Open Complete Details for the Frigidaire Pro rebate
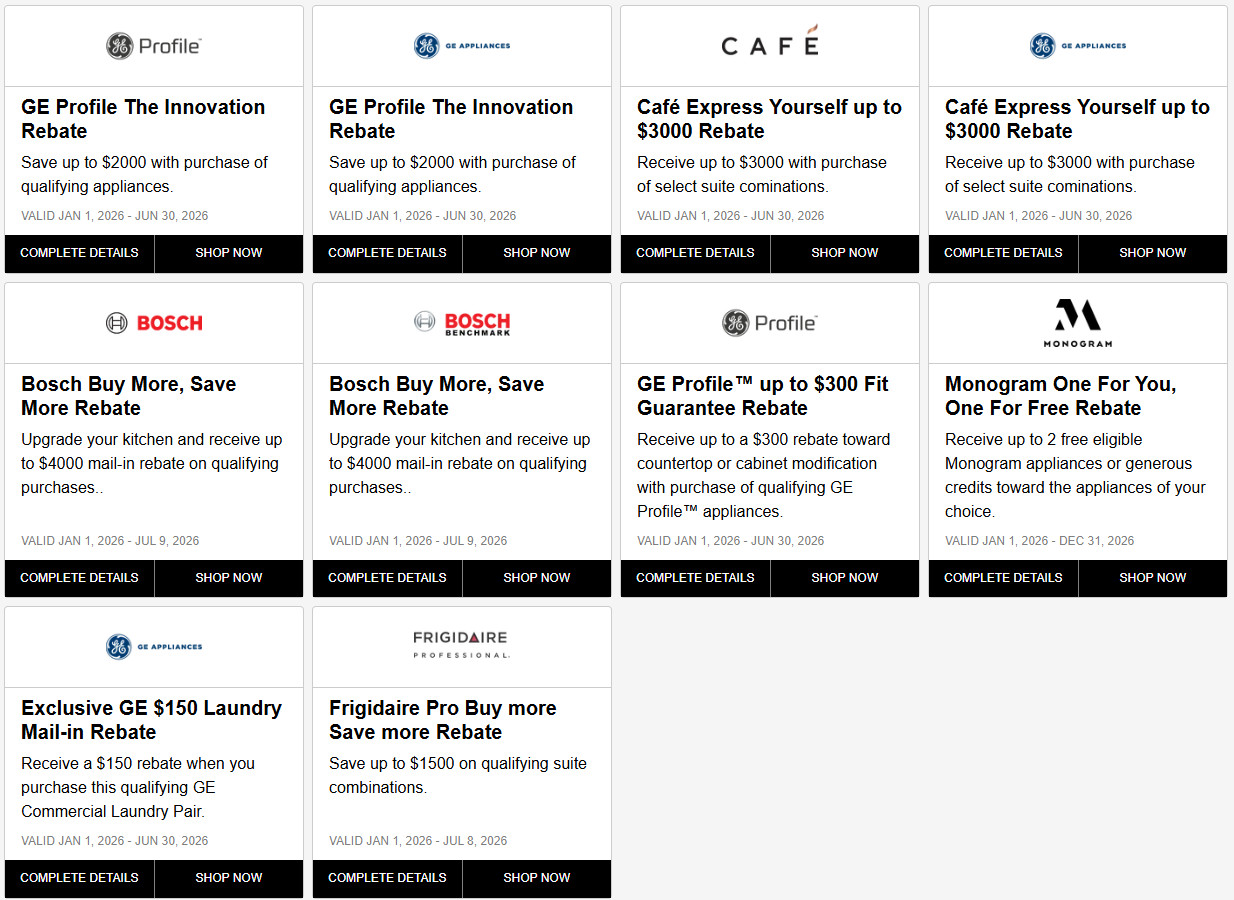1234x900 pixels. [x=387, y=878]
